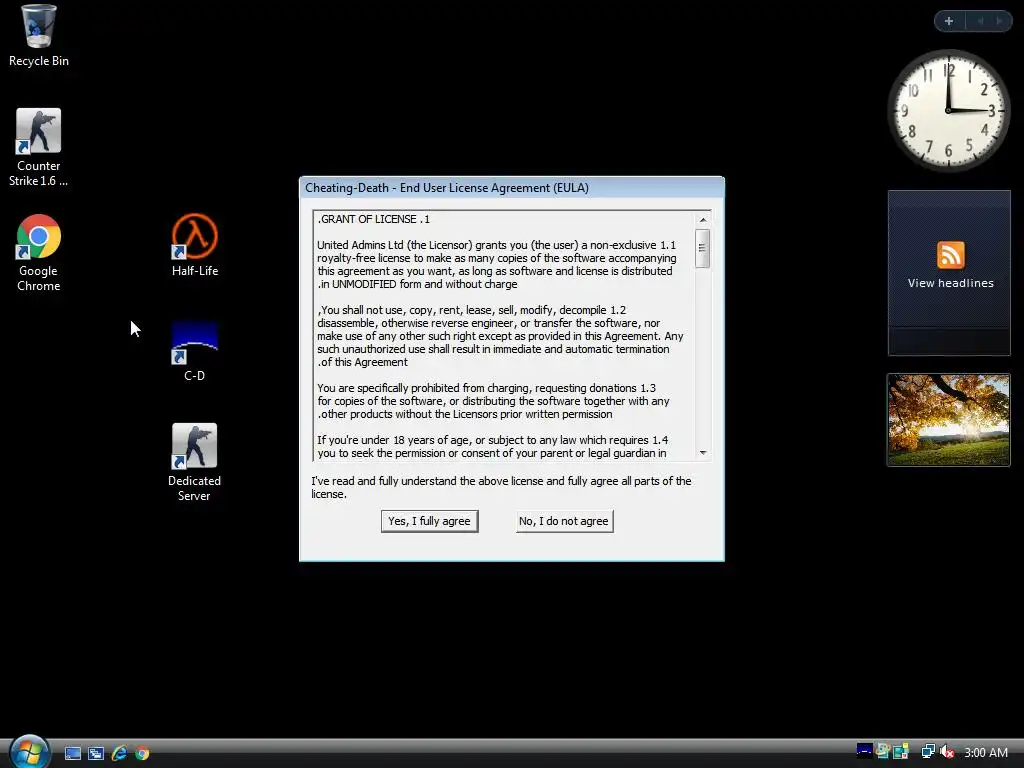Click the Cheating-Death blue tray icon

(864, 751)
